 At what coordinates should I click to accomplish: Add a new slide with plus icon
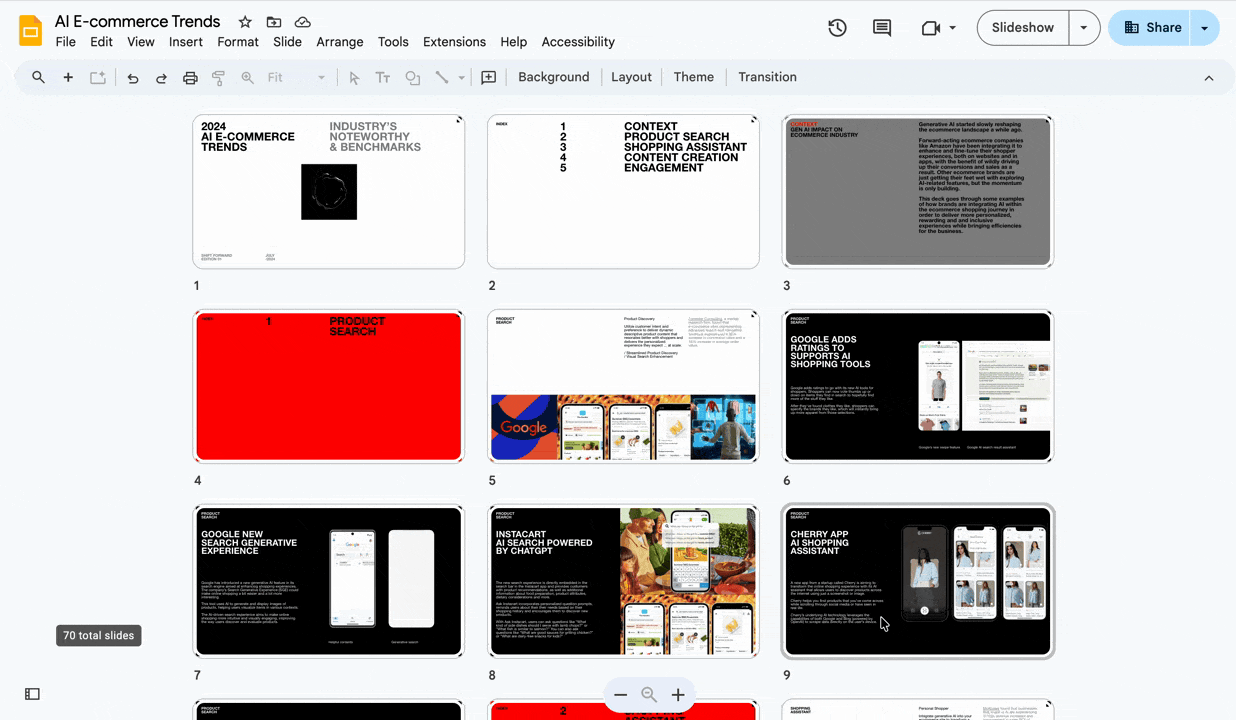tap(68, 77)
